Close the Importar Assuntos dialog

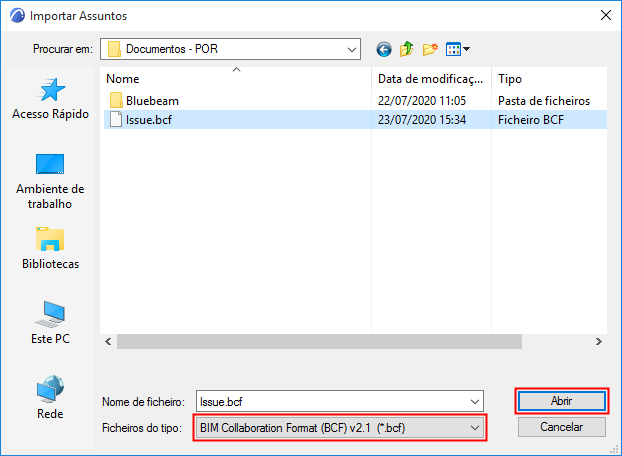point(605,15)
